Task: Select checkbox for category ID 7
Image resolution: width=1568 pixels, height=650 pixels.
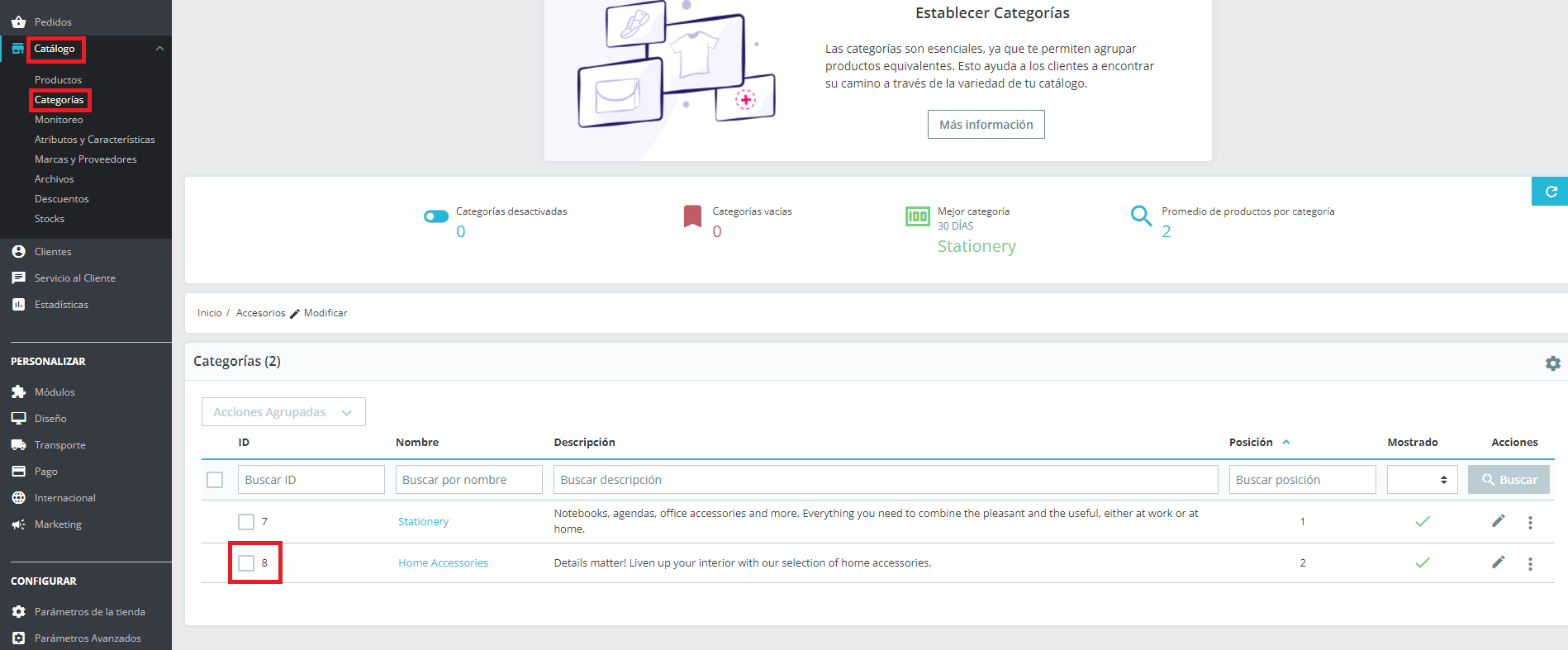Action: (x=246, y=522)
